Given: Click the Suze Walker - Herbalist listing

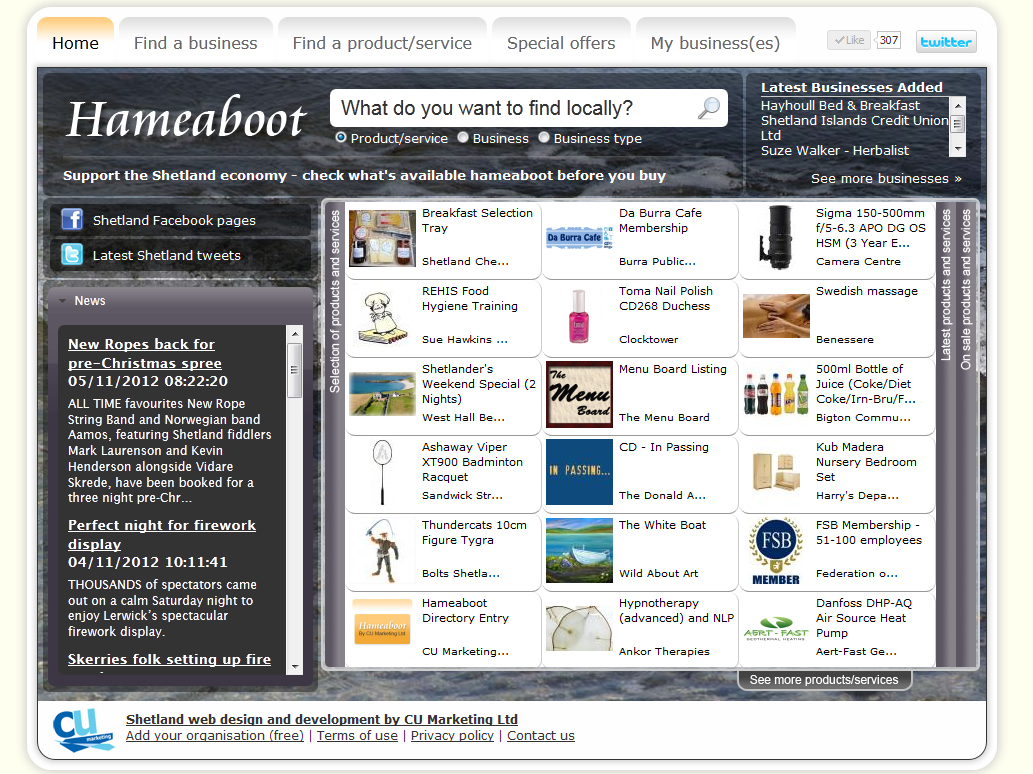Looking at the screenshot, I should (x=835, y=150).
